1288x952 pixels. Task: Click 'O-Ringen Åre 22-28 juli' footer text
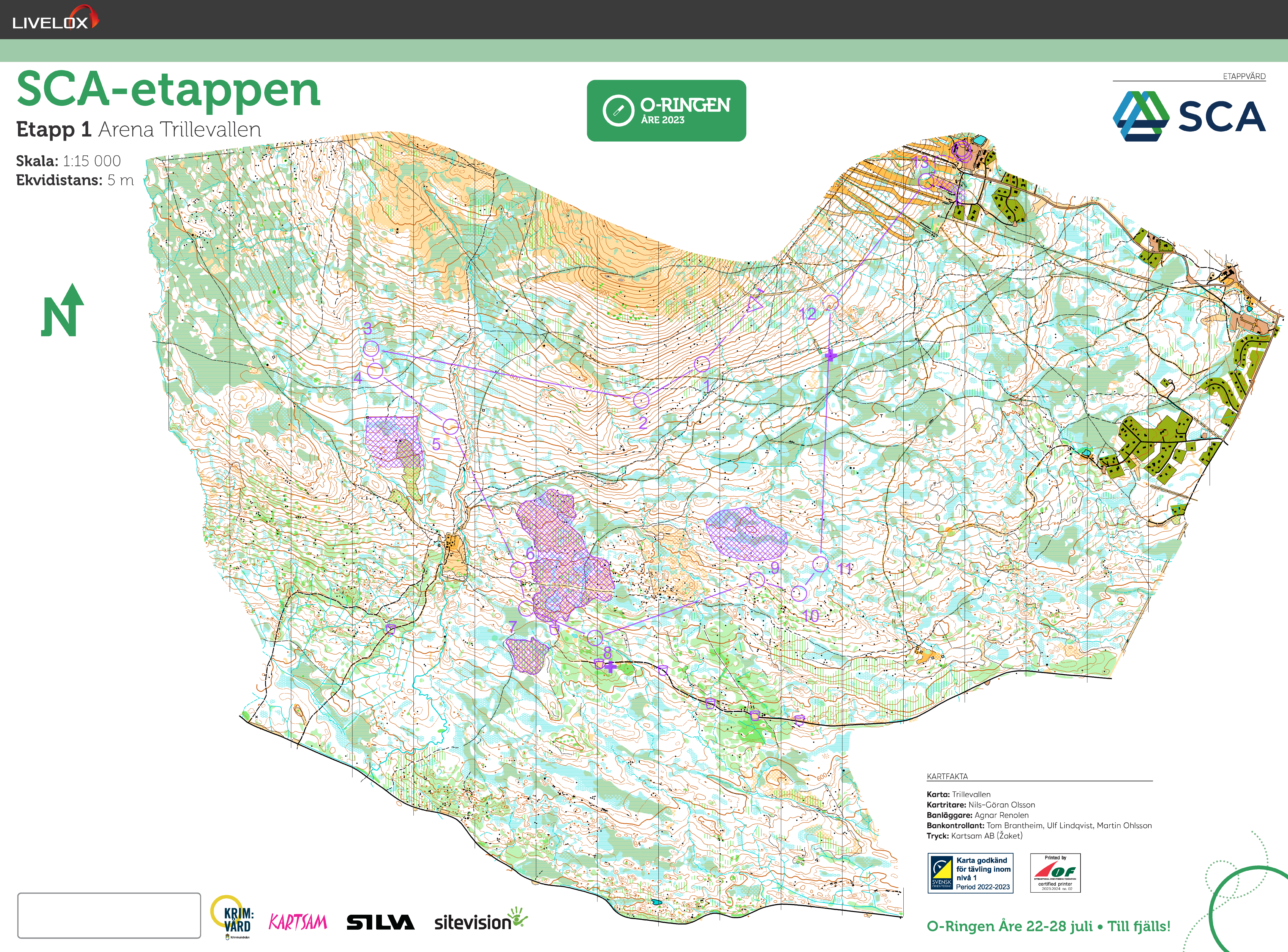[1010, 926]
